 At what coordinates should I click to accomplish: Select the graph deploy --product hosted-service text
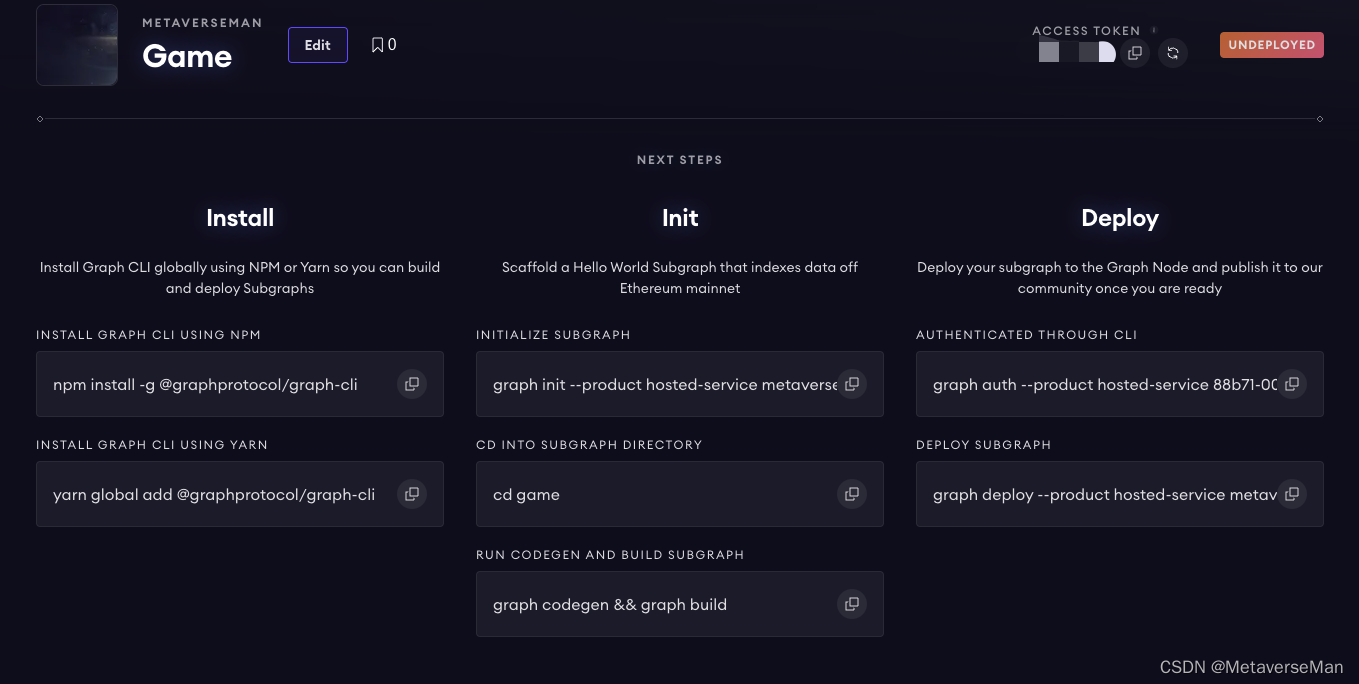(x=1105, y=495)
